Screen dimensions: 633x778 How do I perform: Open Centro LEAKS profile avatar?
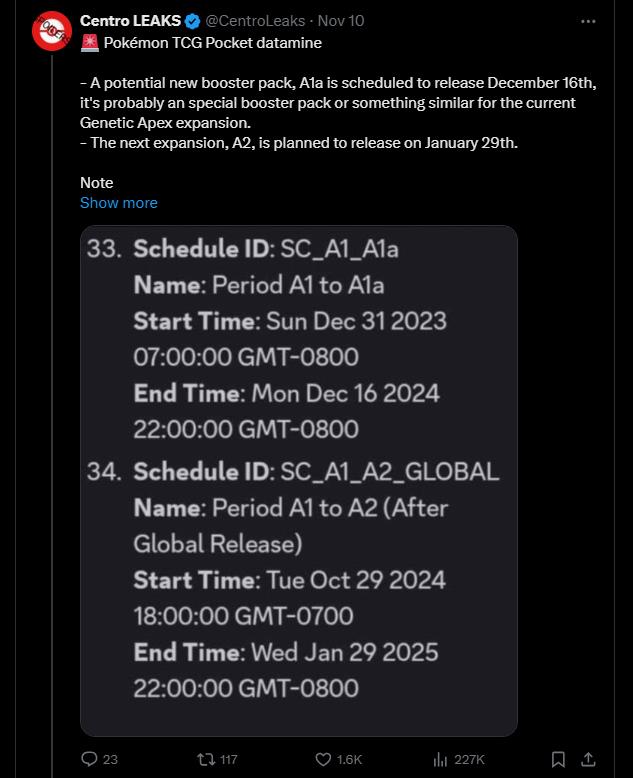tap(50, 32)
